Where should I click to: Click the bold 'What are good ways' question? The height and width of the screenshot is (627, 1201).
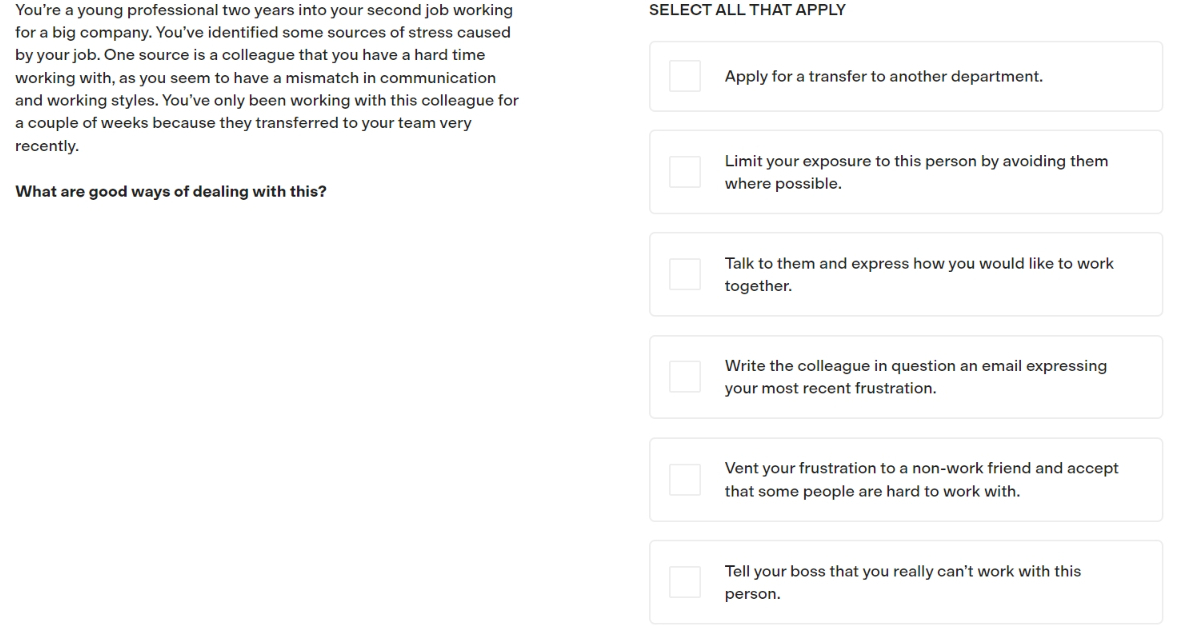point(171,192)
